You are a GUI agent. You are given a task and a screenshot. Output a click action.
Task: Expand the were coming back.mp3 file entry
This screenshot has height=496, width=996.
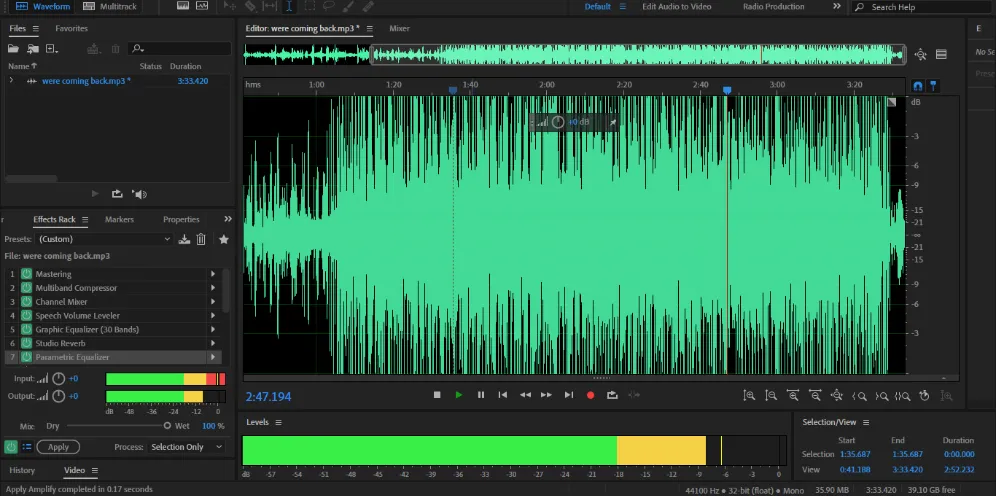coord(11,81)
